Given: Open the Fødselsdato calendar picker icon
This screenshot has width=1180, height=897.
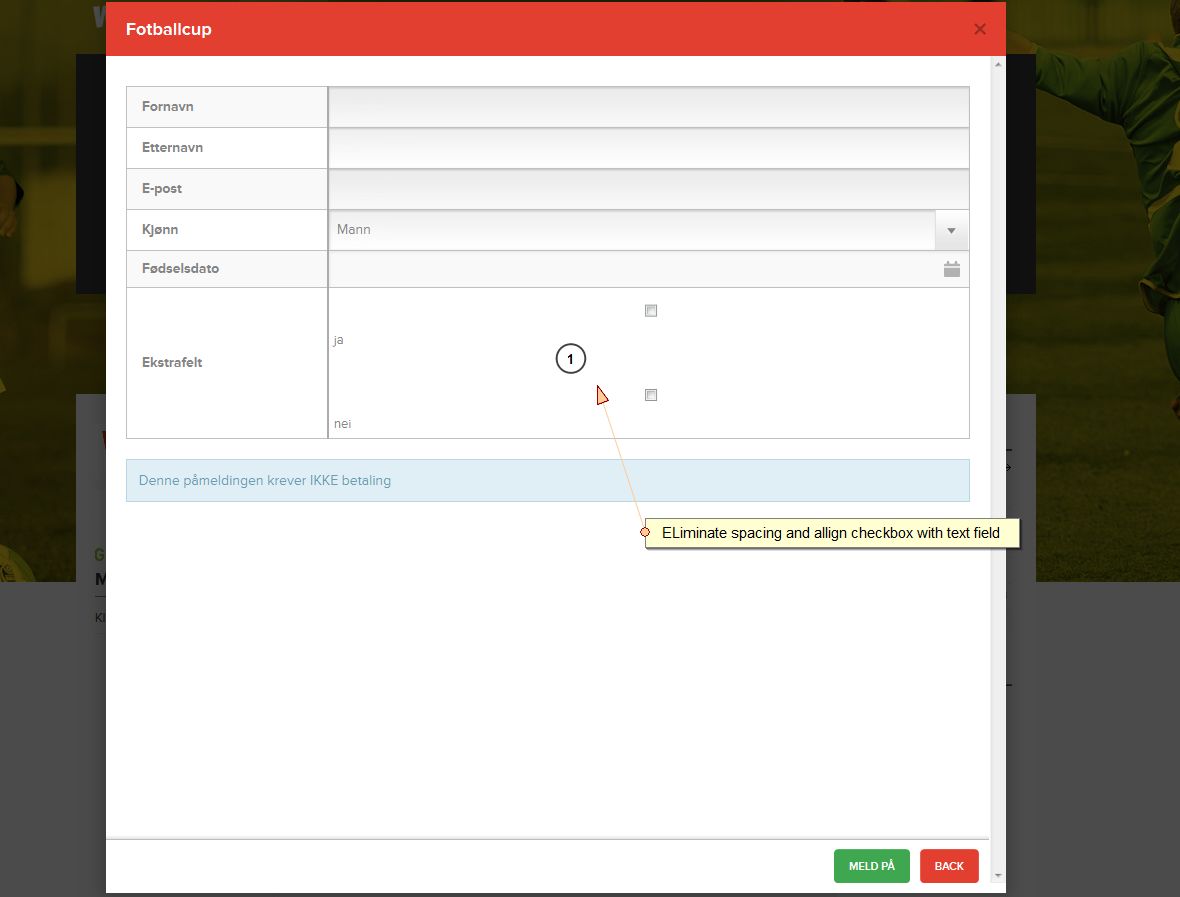Looking at the screenshot, I should (951, 269).
